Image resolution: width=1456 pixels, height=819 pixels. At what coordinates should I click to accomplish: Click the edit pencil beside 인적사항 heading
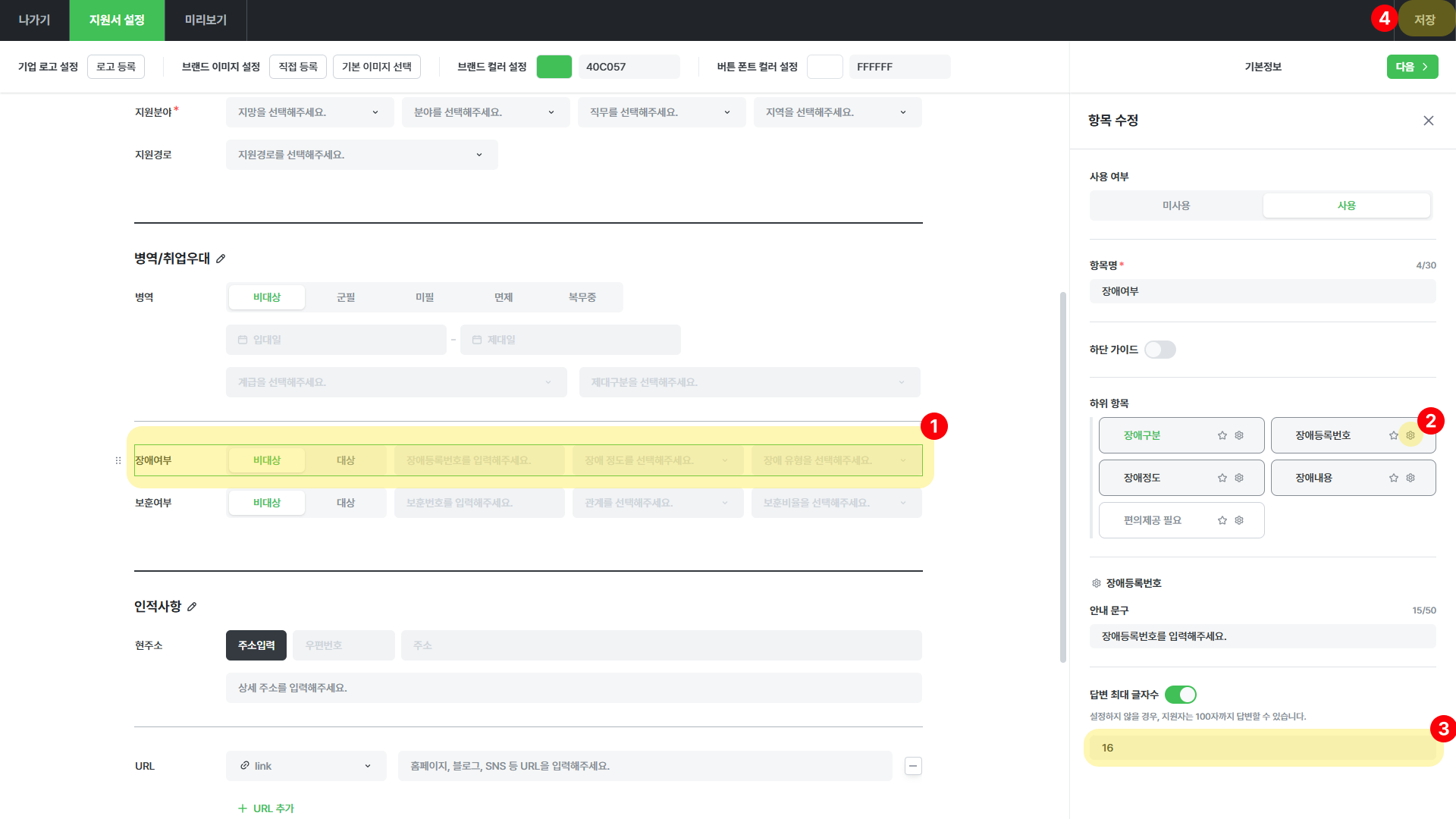[192, 607]
